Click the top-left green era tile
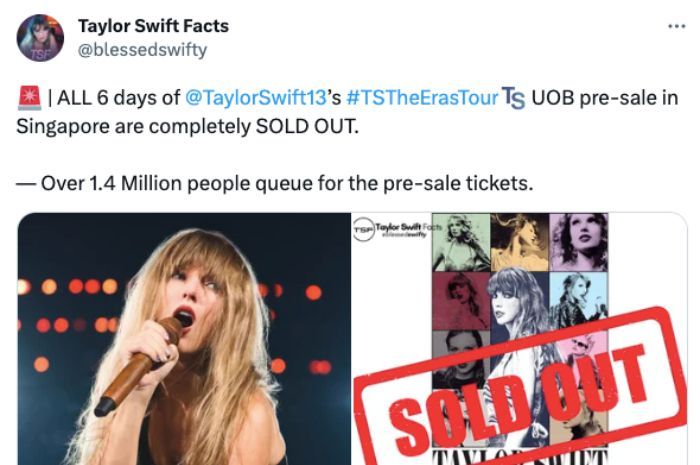Image resolution: width=700 pixels, height=465 pixels. click(x=461, y=242)
